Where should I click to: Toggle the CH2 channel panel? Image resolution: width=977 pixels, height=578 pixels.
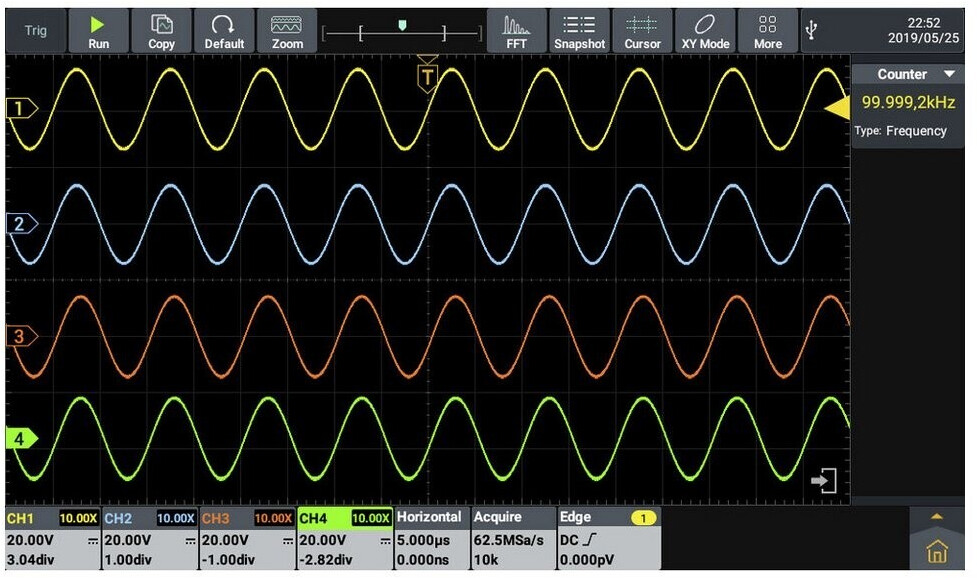pyautogui.click(x=148, y=539)
